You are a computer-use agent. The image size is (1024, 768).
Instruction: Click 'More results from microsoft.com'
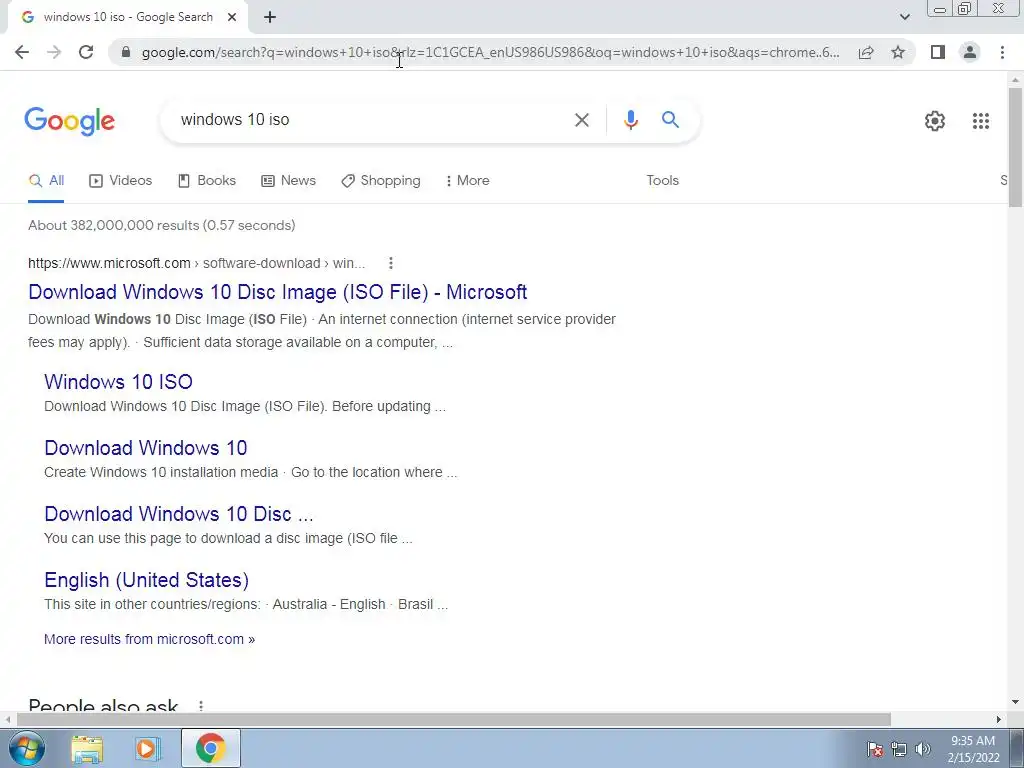click(x=150, y=639)
